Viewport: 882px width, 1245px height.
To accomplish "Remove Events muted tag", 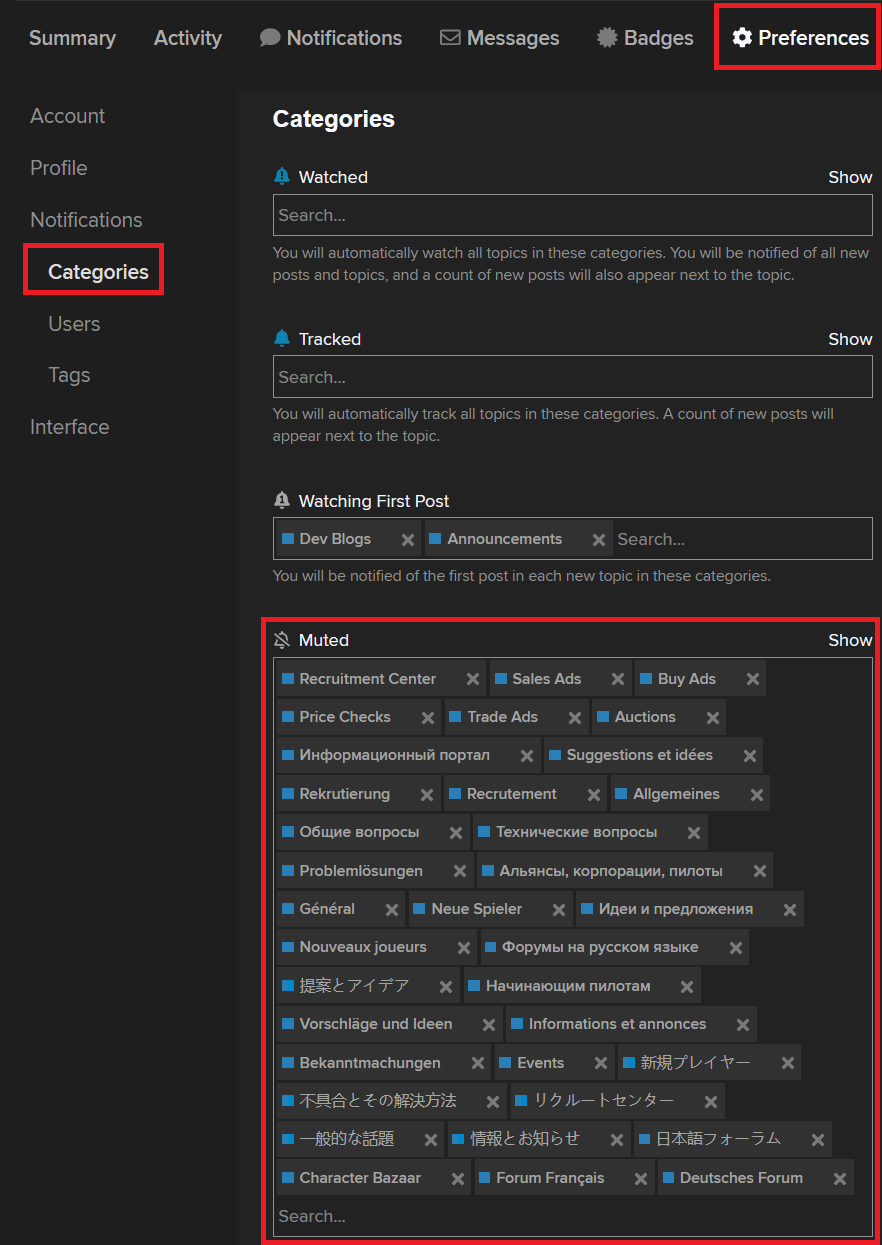I will (601, 1063).
